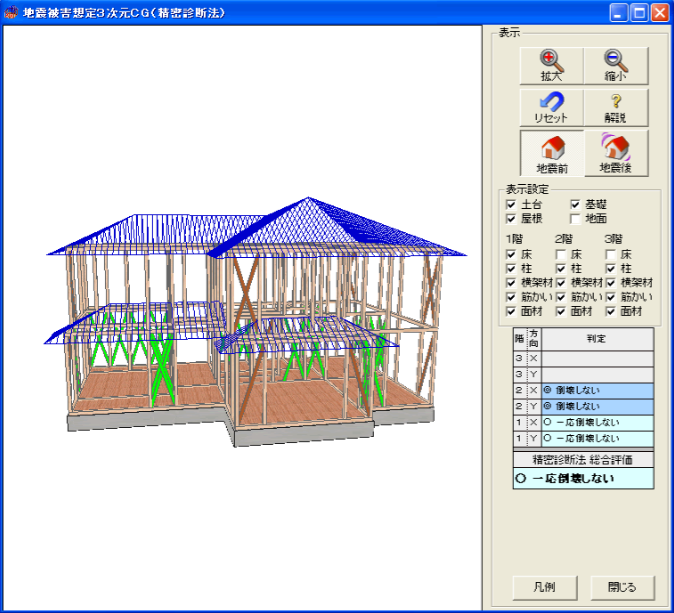674x613 pixels.
Task: Uncheck the 屋根 roof checkbox
Action: click(511, 219)
